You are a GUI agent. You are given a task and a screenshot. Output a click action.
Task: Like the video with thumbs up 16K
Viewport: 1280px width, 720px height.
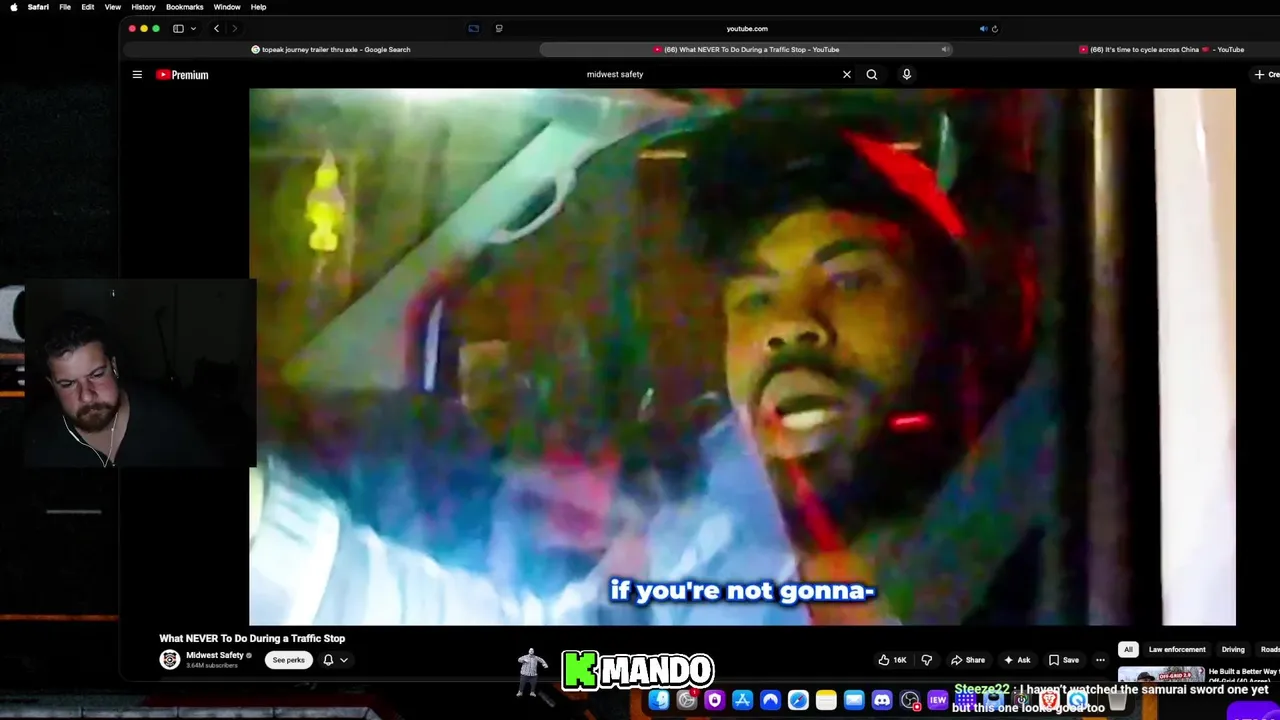(x=892, y=660)
